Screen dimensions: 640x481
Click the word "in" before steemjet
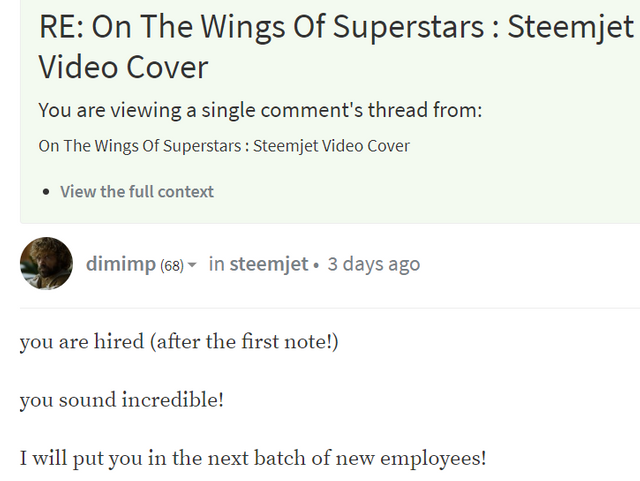point(216,265)
